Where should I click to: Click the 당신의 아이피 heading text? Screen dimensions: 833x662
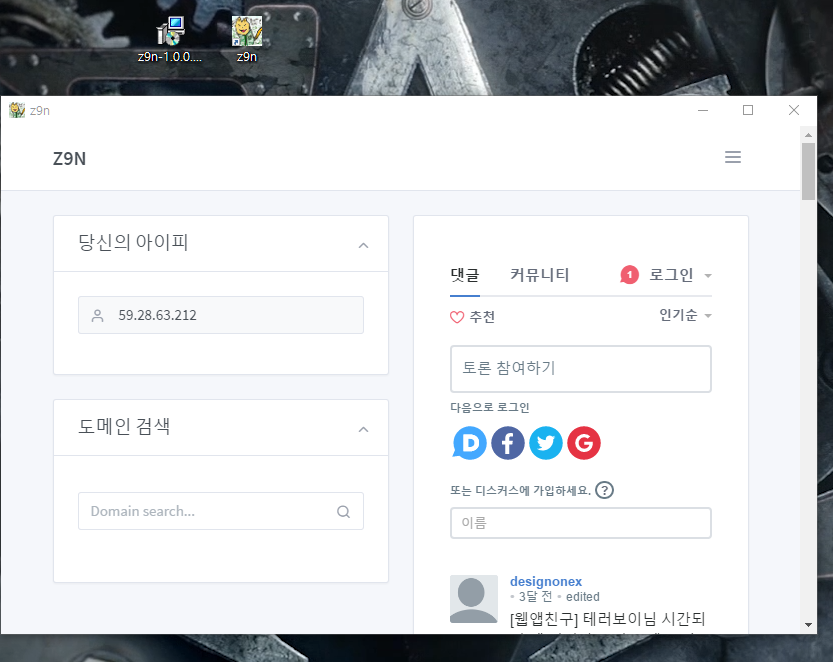(x=133, y=242)
